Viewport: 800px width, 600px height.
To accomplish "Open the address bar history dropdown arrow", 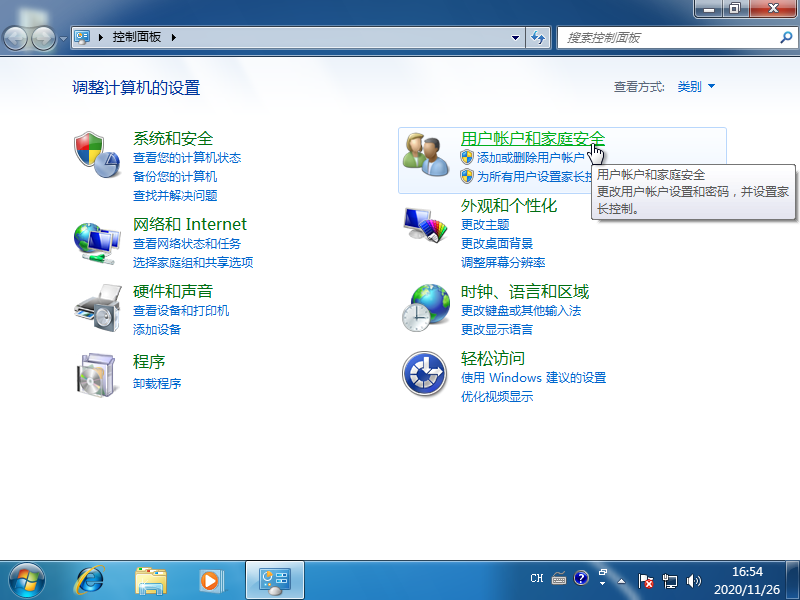I will click(516, 38).
